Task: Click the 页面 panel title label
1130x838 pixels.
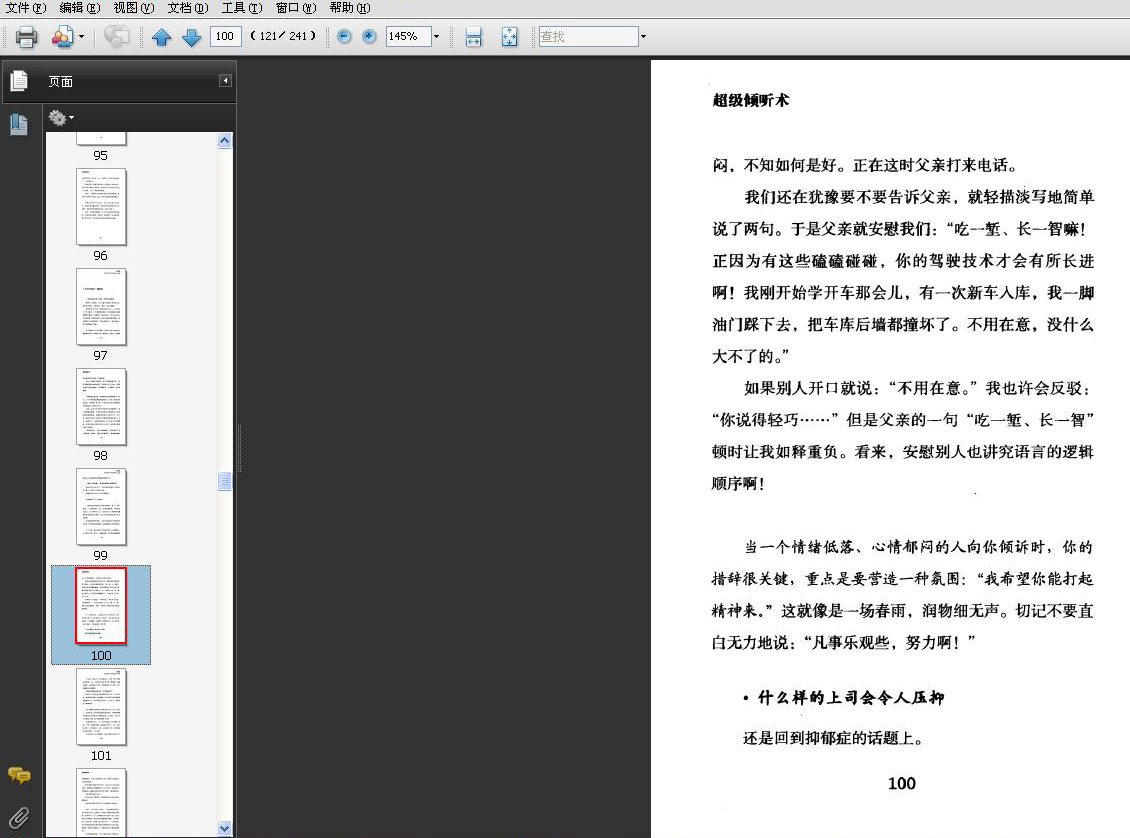Action: (x=61, y=81)
